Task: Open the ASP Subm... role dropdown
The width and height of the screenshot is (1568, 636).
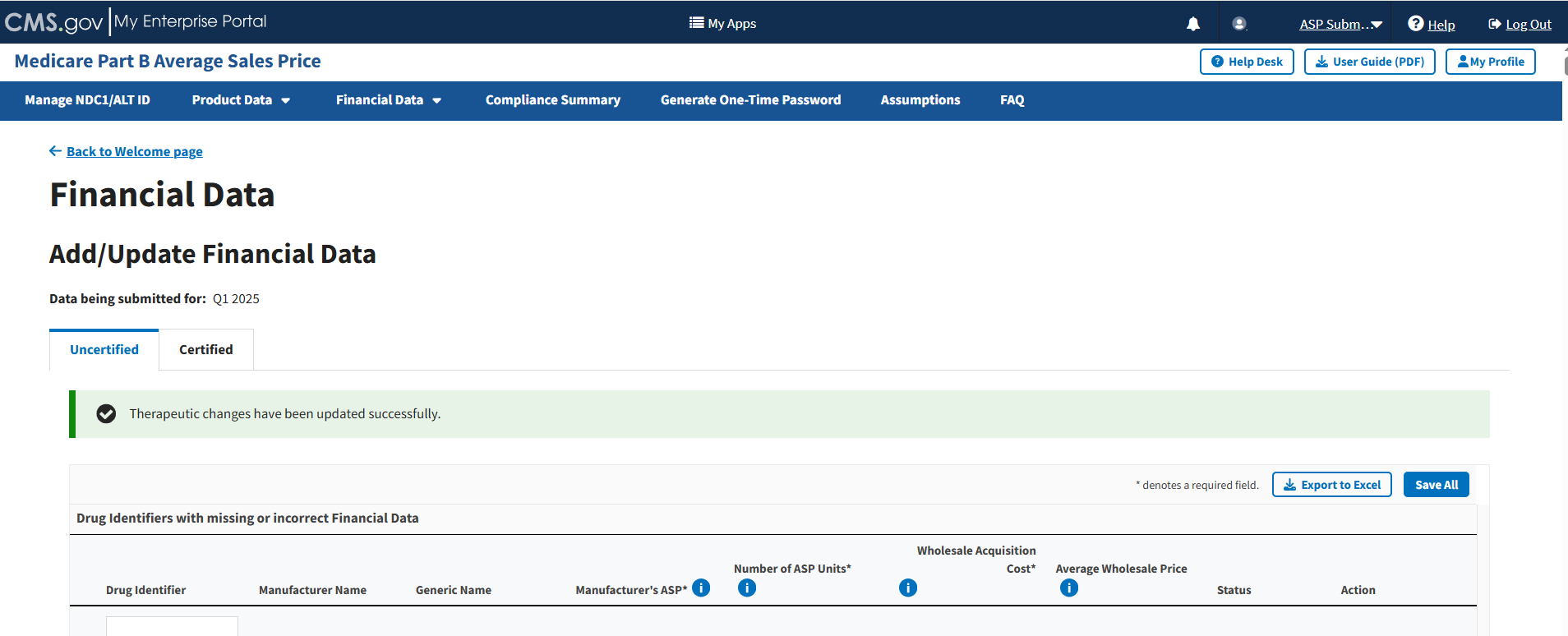Action: (x=1340, y=25)
